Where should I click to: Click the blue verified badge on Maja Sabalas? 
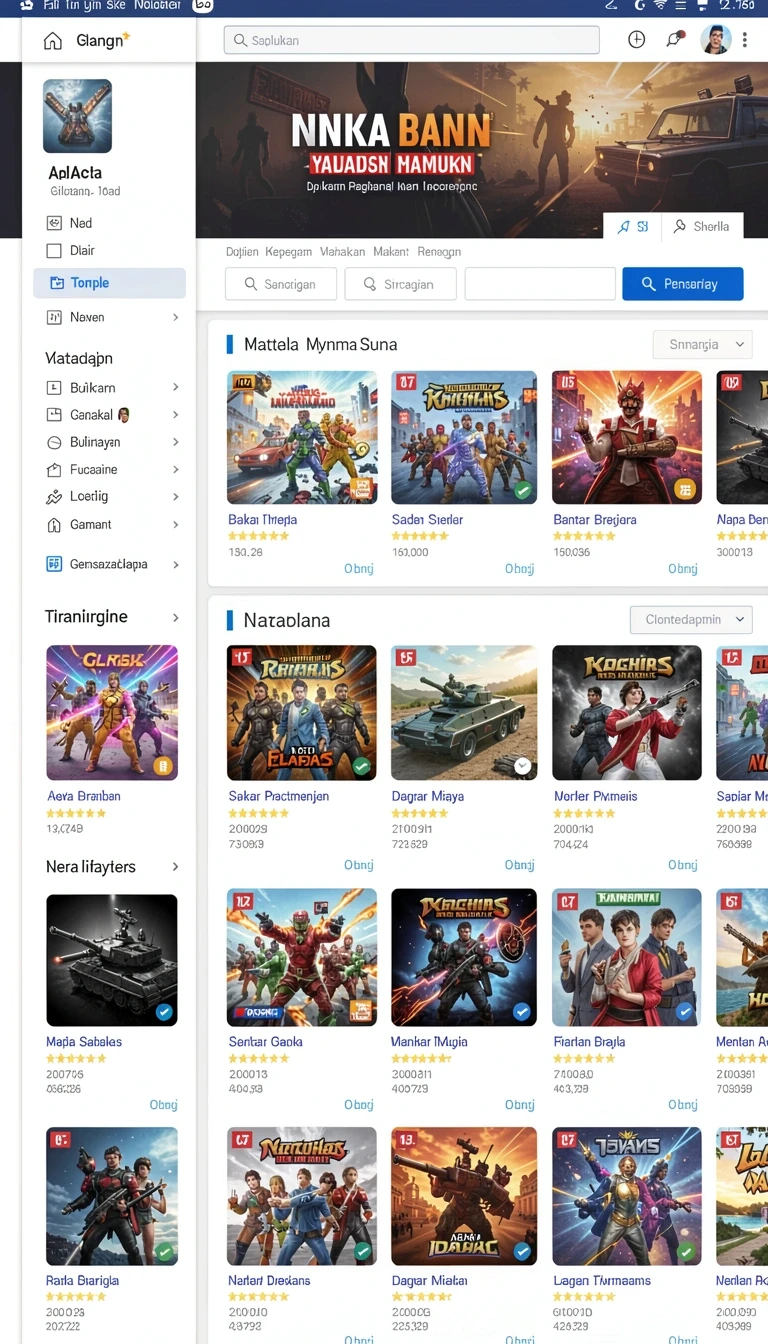[164, 1013]
